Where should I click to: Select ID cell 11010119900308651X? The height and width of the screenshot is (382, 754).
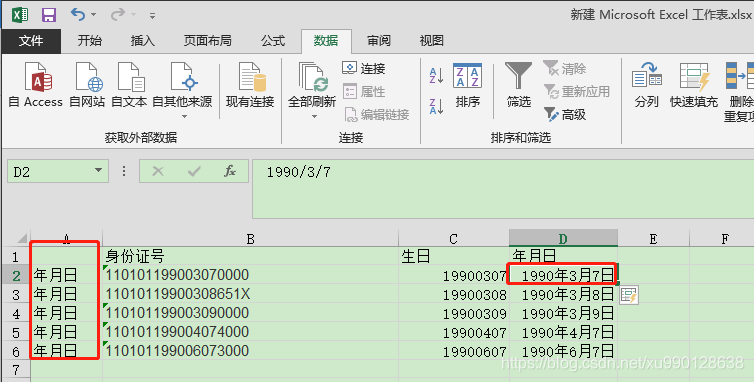[250, 294]
